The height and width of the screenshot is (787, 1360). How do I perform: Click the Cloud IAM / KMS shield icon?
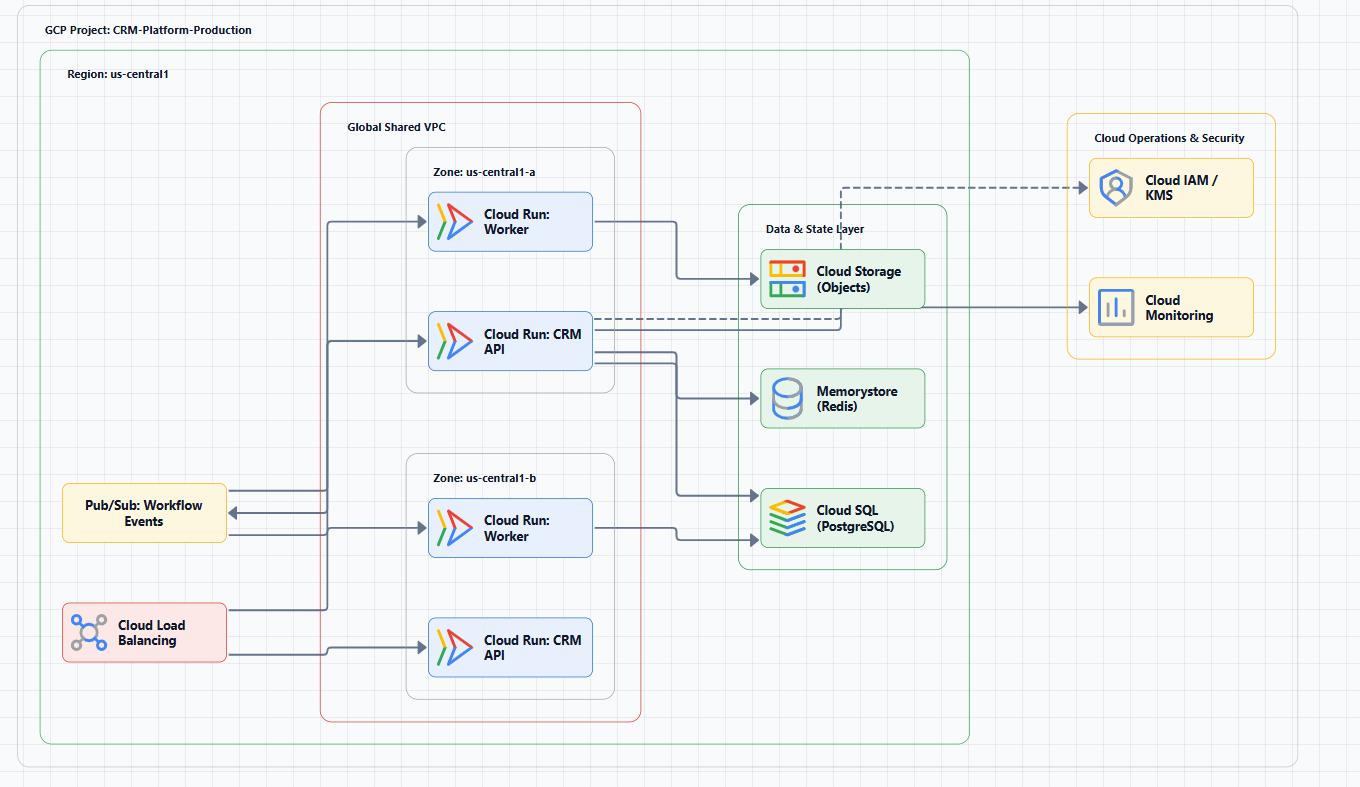tap(1115, 188)
